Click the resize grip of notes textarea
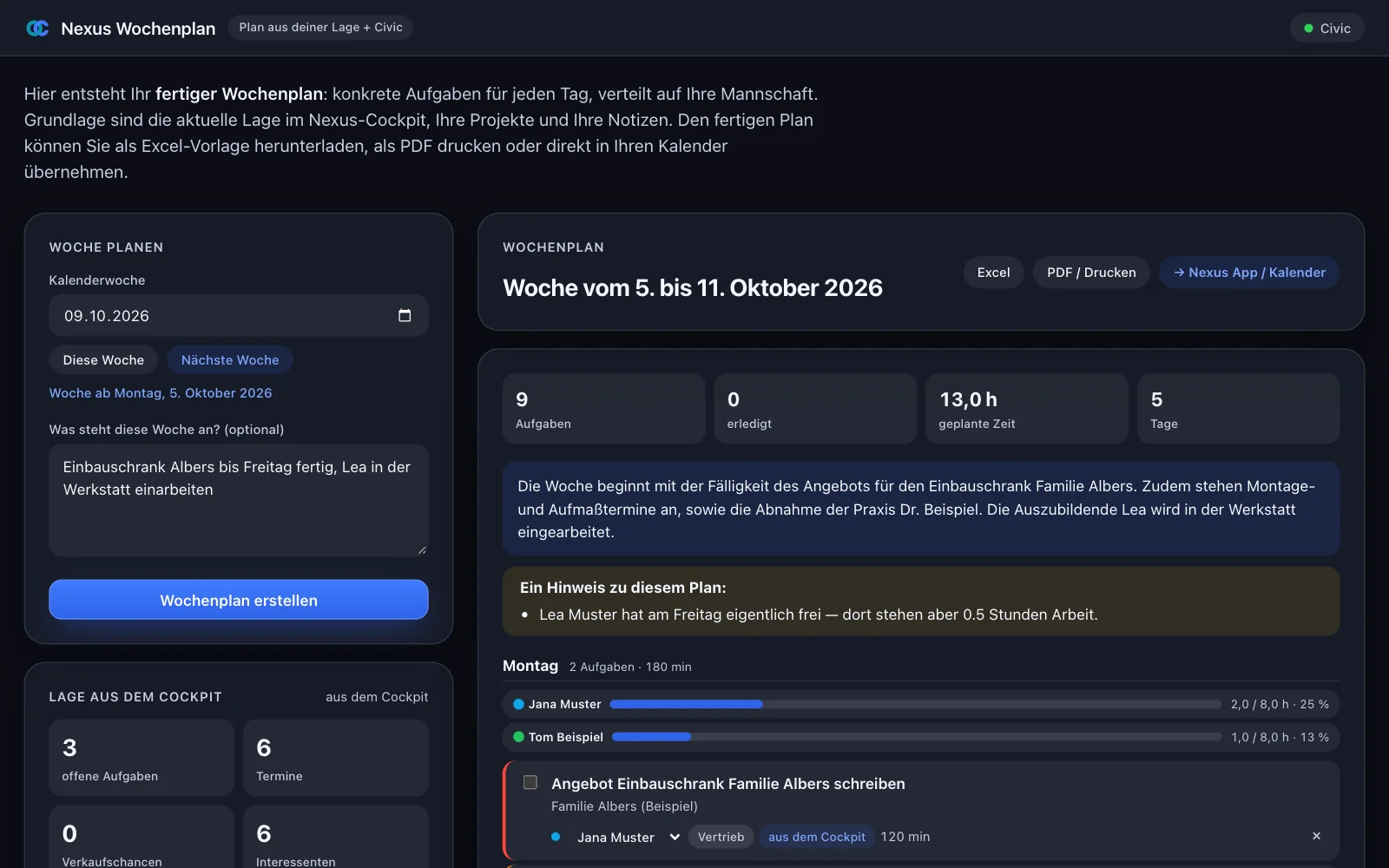The height and width of the screenshot is (868, 1389). pos(422,549)
